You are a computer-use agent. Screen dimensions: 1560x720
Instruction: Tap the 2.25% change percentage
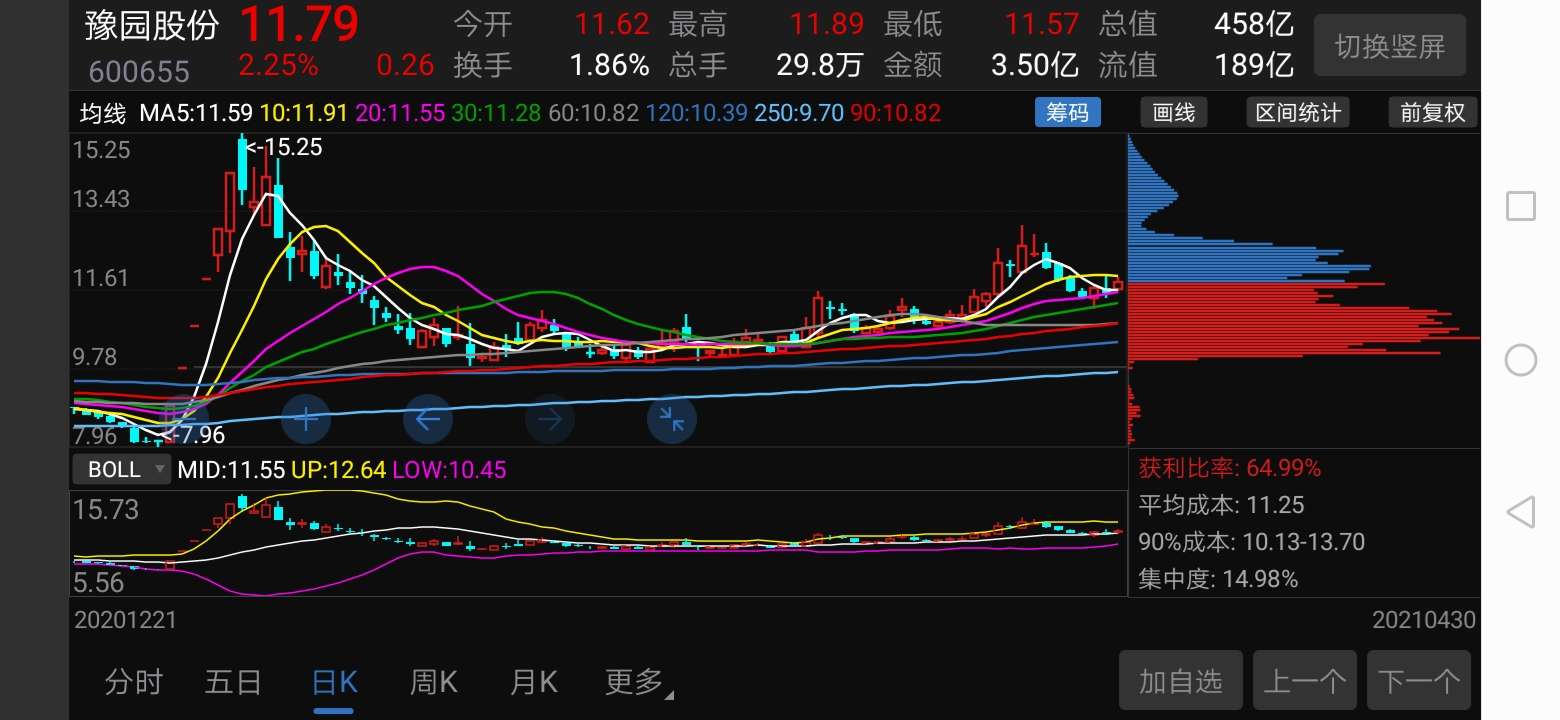click(278, 65)
